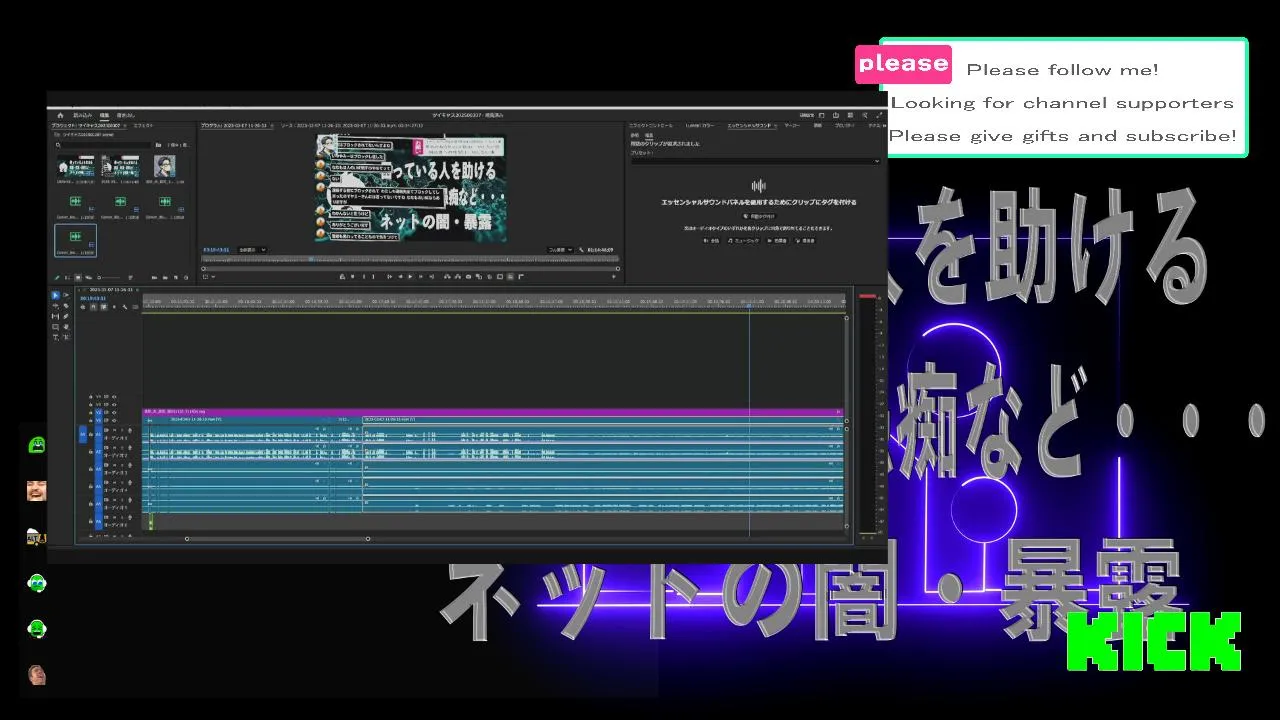Click the Home icon in Premiere header
Viewport: 1280px width, 720px height.
(60, 115)
